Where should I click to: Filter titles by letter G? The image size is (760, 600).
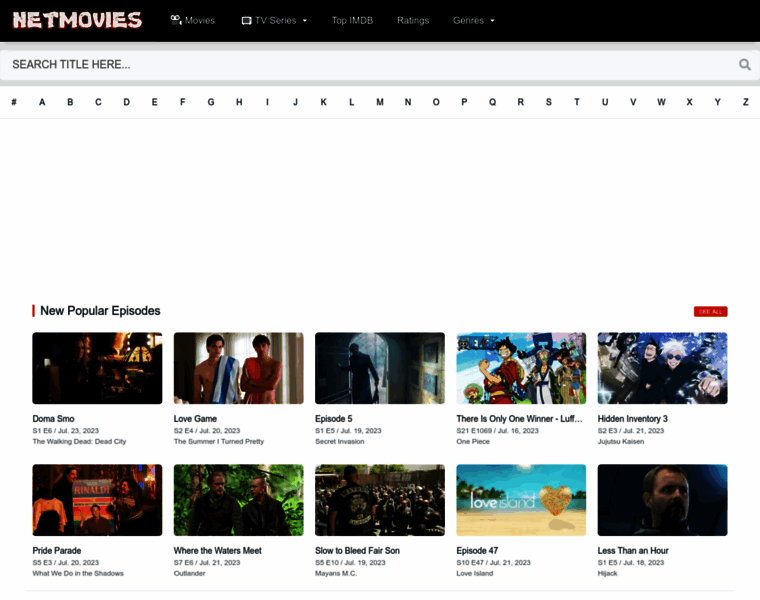tap(211, 102)
